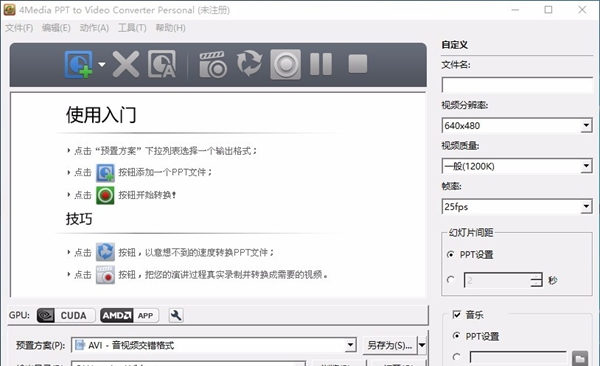Image resolution: width=600 pixels, height=366 pixels.
Task: Click the 自定义 panel heading
Action: (454, 45)
